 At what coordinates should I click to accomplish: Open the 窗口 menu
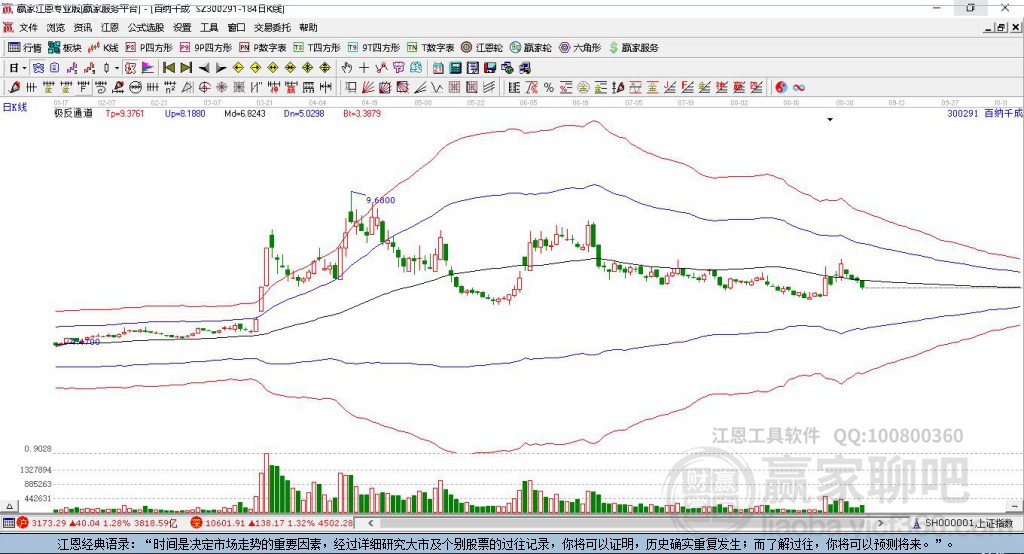pos(236,27)
